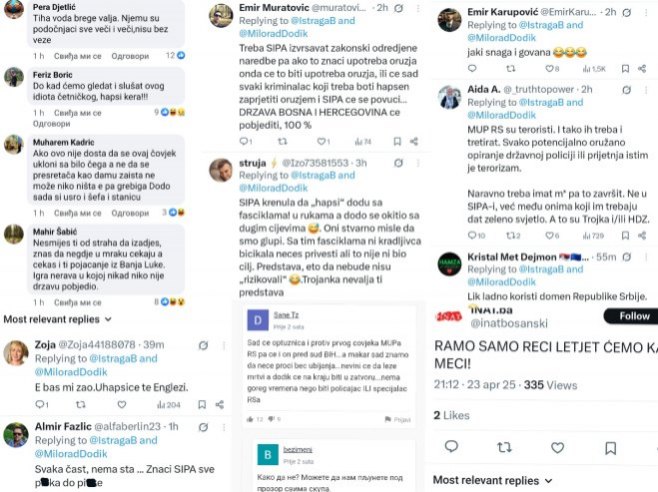Reply to the inatbosanski tweet

(452, 446)
